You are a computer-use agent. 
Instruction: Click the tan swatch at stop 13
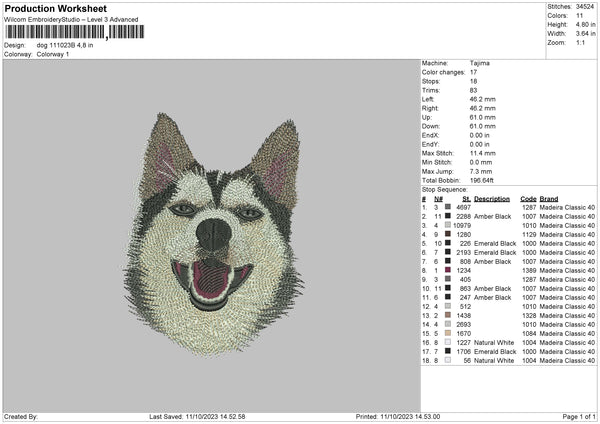click(446, 315)
